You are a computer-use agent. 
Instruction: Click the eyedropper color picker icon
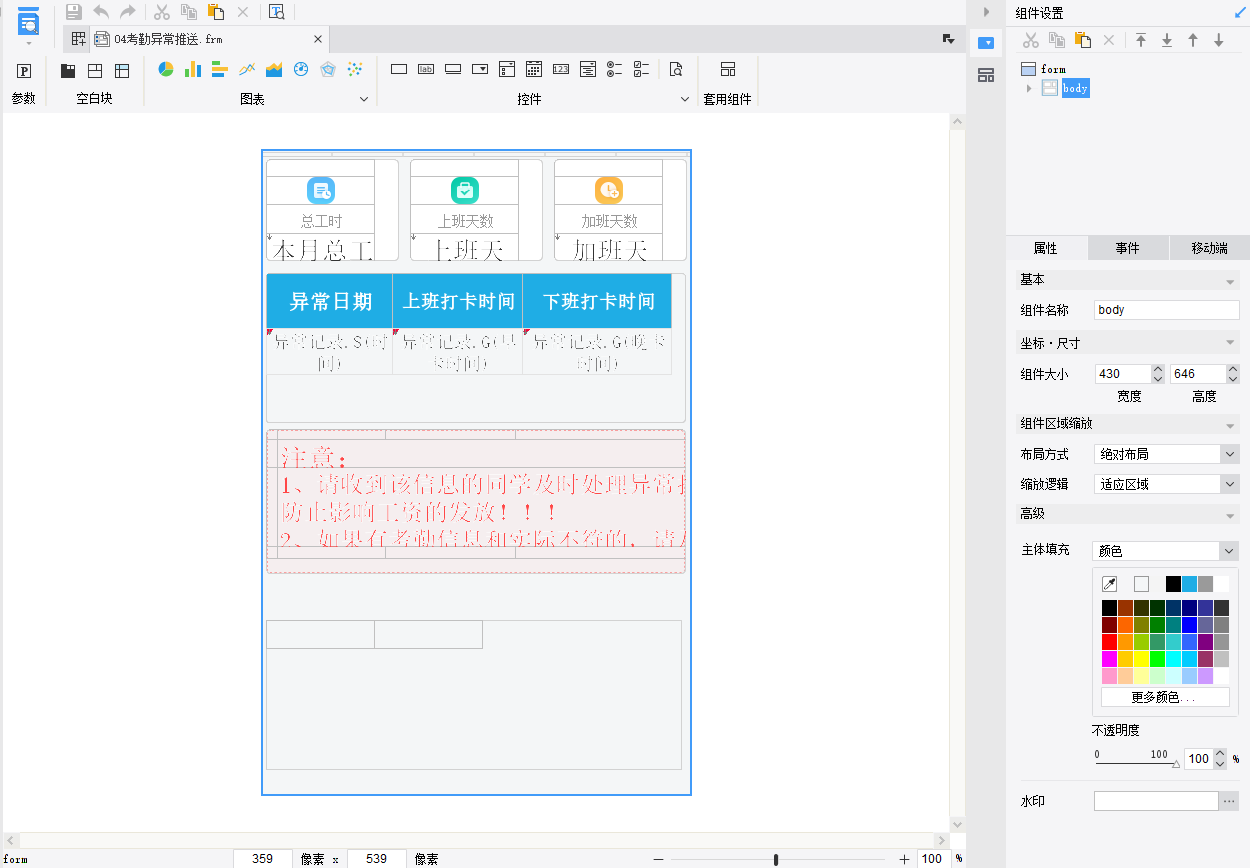tap(1109, 584)
